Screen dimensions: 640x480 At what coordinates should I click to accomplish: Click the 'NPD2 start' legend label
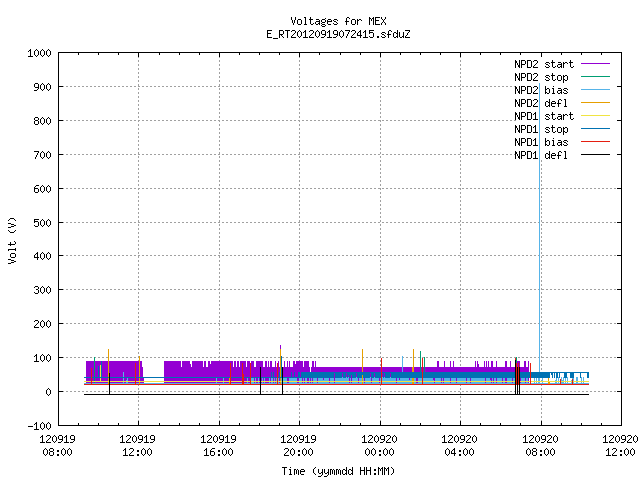click(x=544, y=64)
